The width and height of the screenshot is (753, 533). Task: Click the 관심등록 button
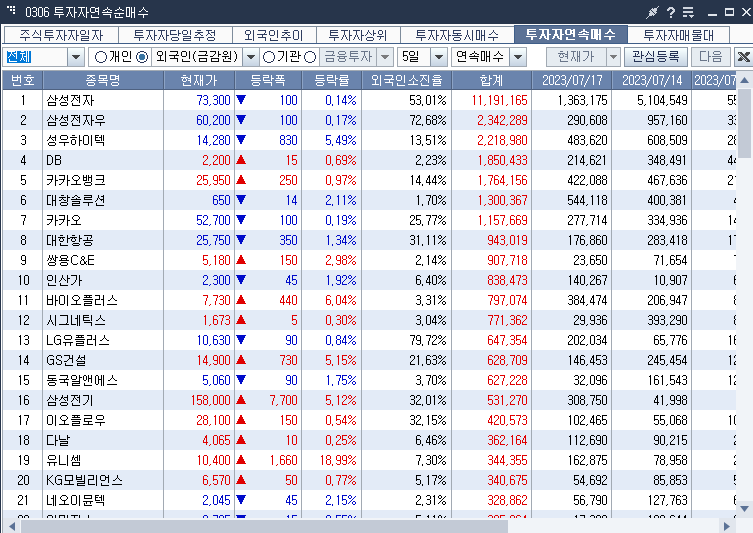pos(656,57)
